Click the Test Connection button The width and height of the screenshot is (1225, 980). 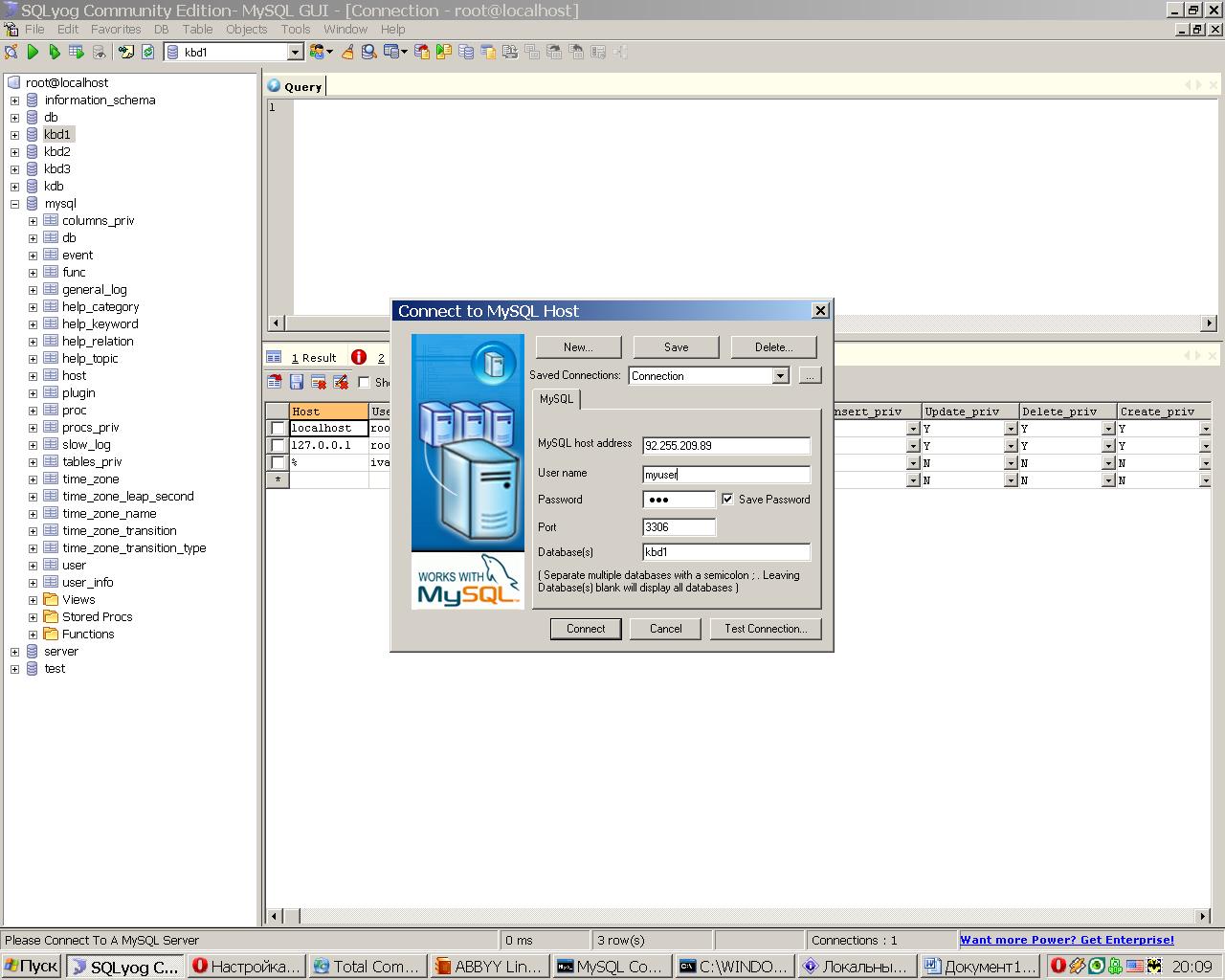tap(765, 629)
